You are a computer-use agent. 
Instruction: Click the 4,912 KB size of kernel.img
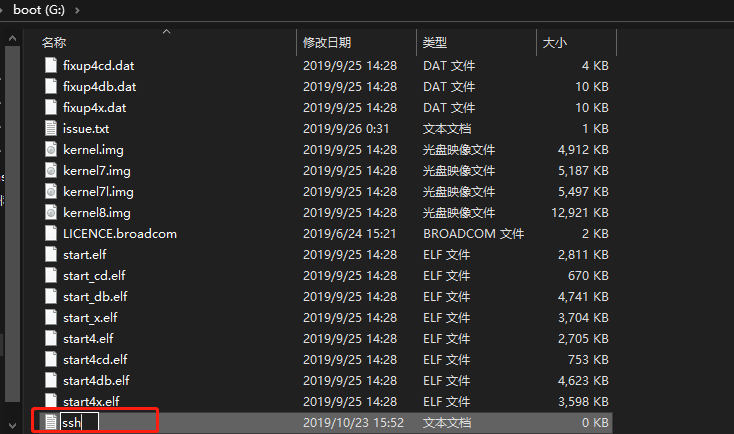[x=583, y=150]
